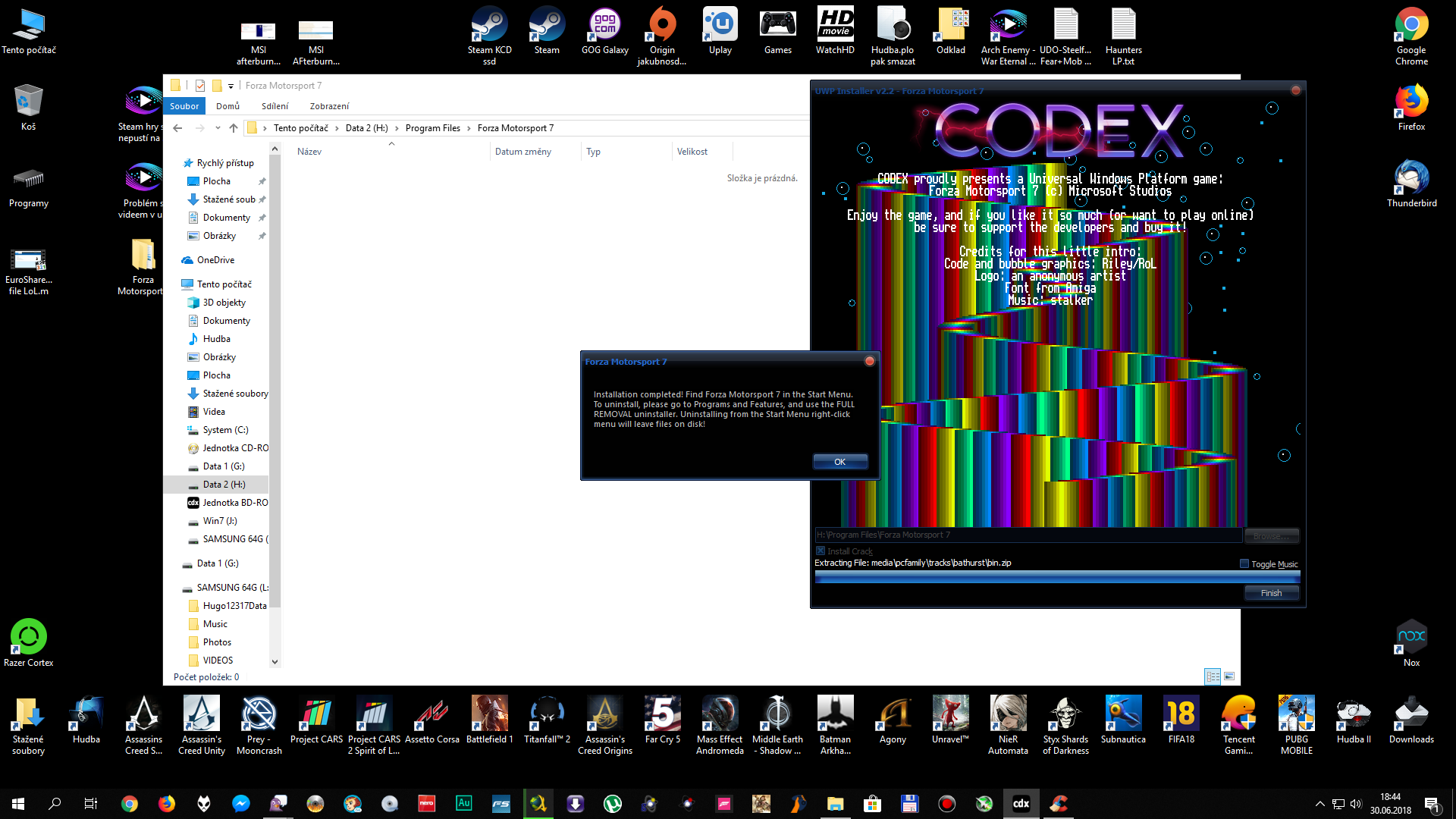The image size is (1456, 819).
Task: Open Thunderbird desktop shortcut
Action: click(x=1411, y=184)
